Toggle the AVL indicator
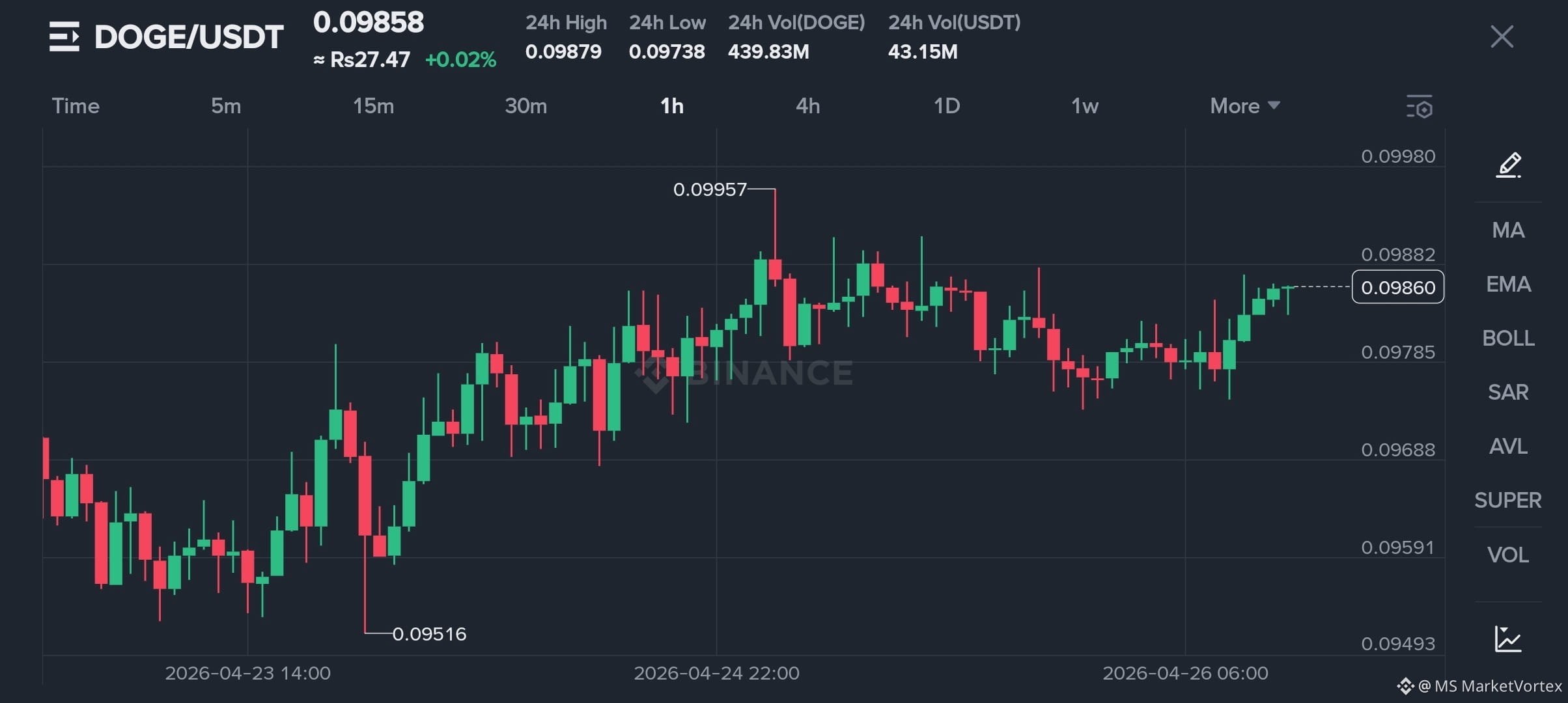Screen dimensions: 1568x703 pos(1508,446)
